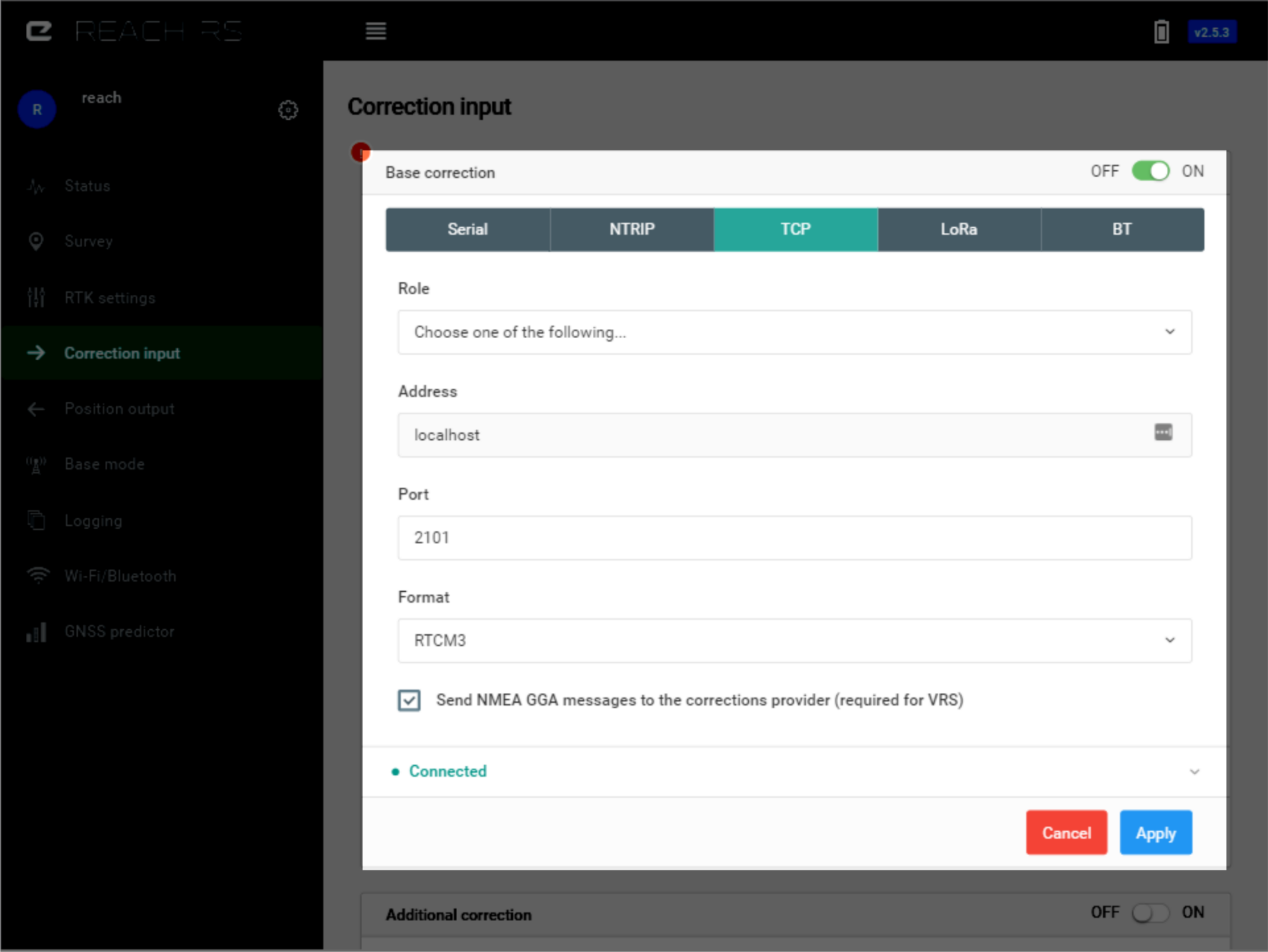The image size is (1268, 952).
Task: Click the reach device name
Action: coord(101,98)
